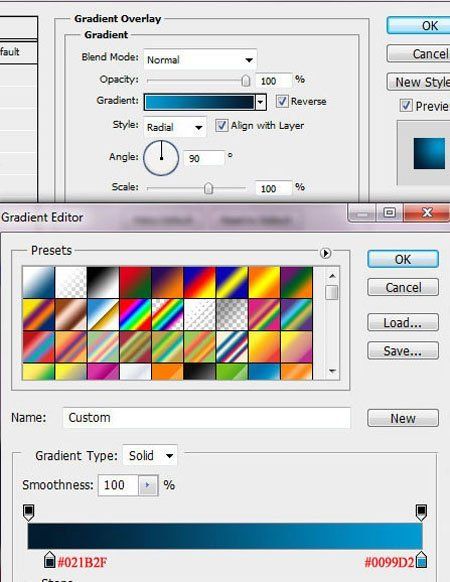Screen dimensions: 450x582
Task: Toggle the Reverse checkbox
Action: pos(282,101)
